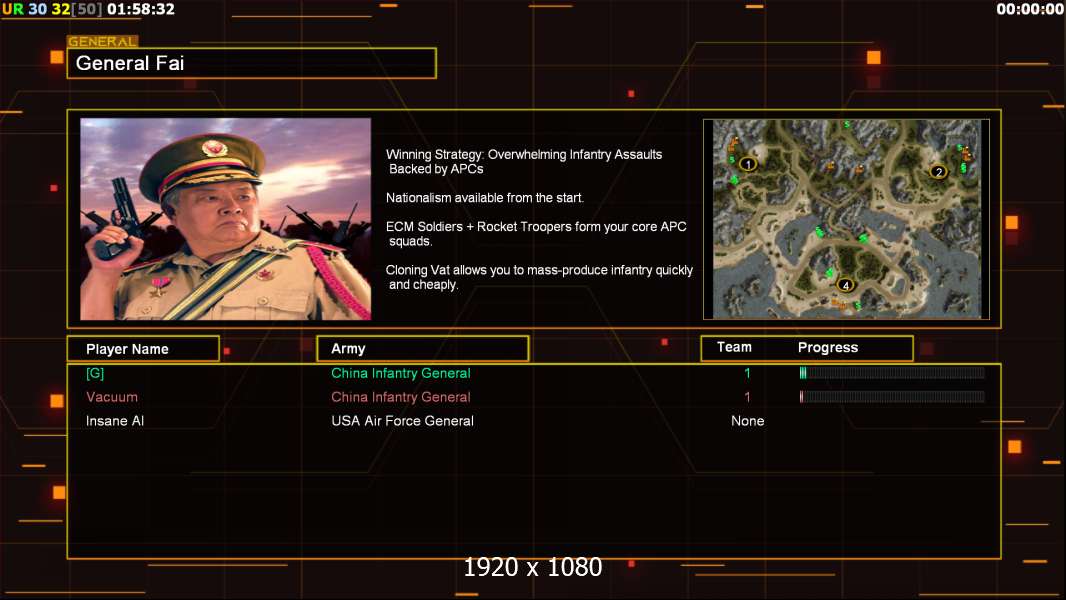Click the General Fai portrait image
Image resolution: width=1066 pixels, height=600 pixels.
226,219
